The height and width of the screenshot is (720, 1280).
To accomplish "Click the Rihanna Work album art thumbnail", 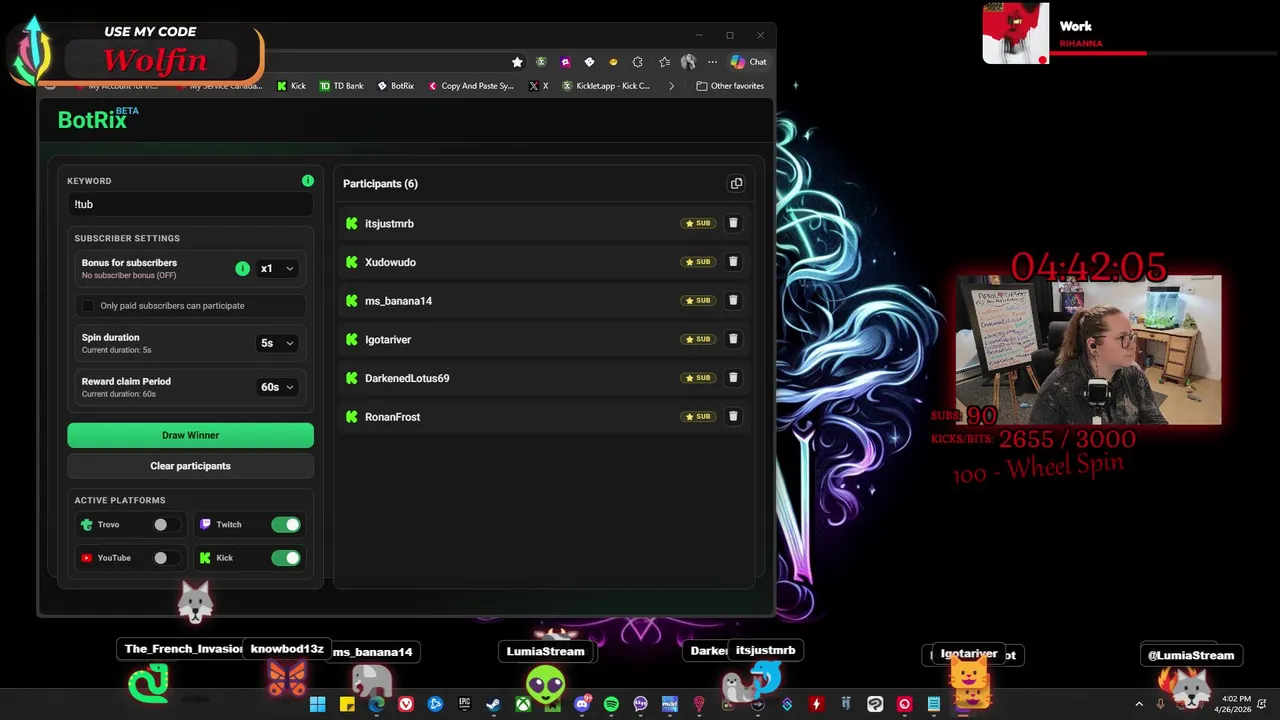I will (x=1015, y=34).
